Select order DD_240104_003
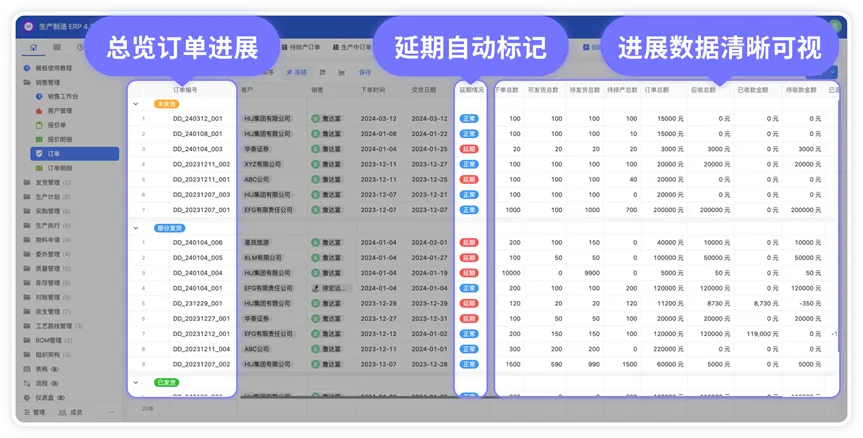Viewport: 863px width, 438px height. click(x=198, y=149)
